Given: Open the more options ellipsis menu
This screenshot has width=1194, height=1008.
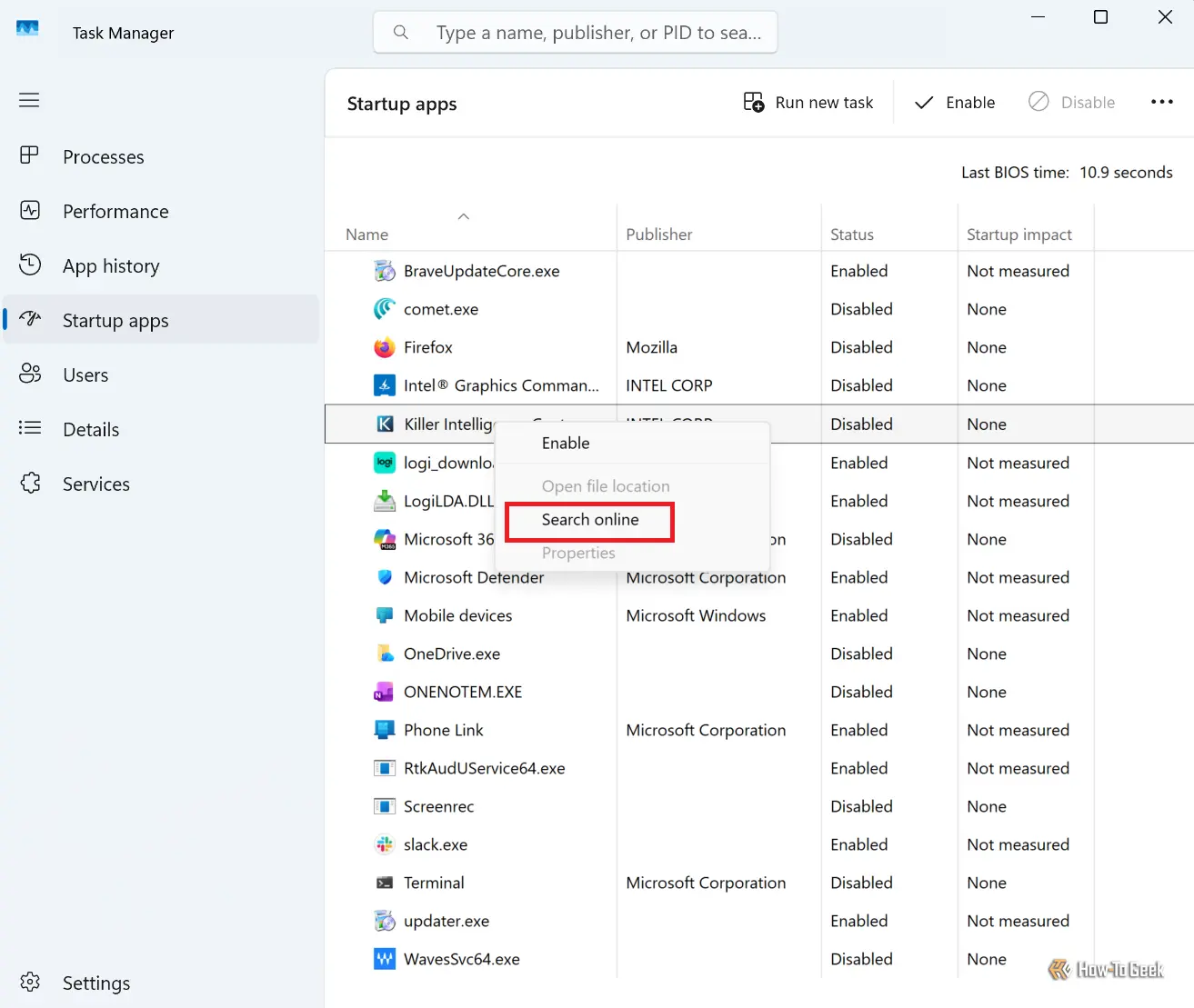Looking at the screenshot, I should click(1161, 102).
